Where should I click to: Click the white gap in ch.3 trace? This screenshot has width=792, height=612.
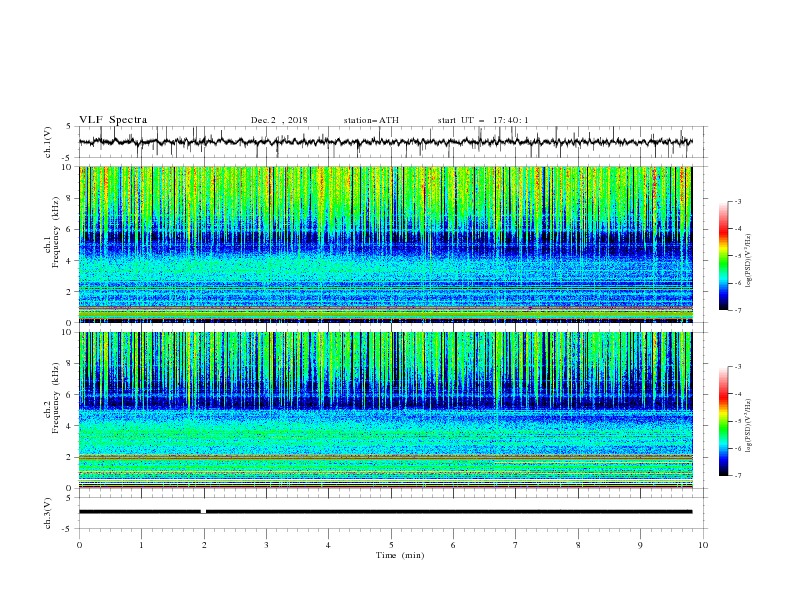click(203, 512)
